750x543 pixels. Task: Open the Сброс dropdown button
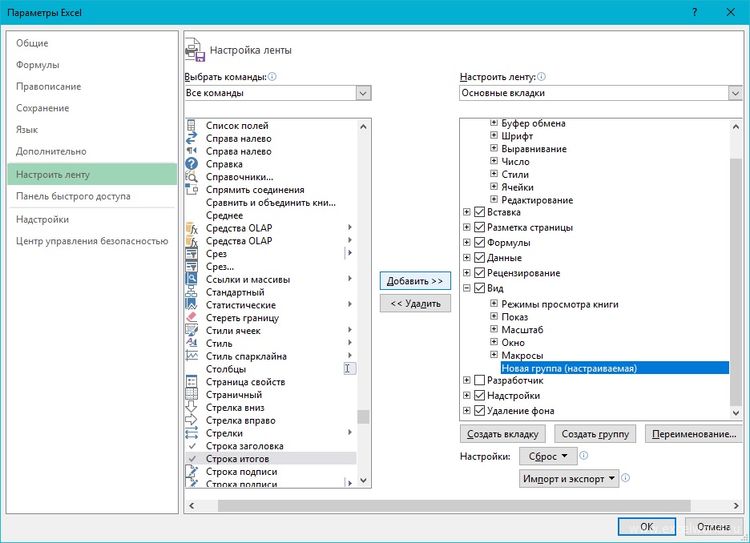[x=548, y=456]
